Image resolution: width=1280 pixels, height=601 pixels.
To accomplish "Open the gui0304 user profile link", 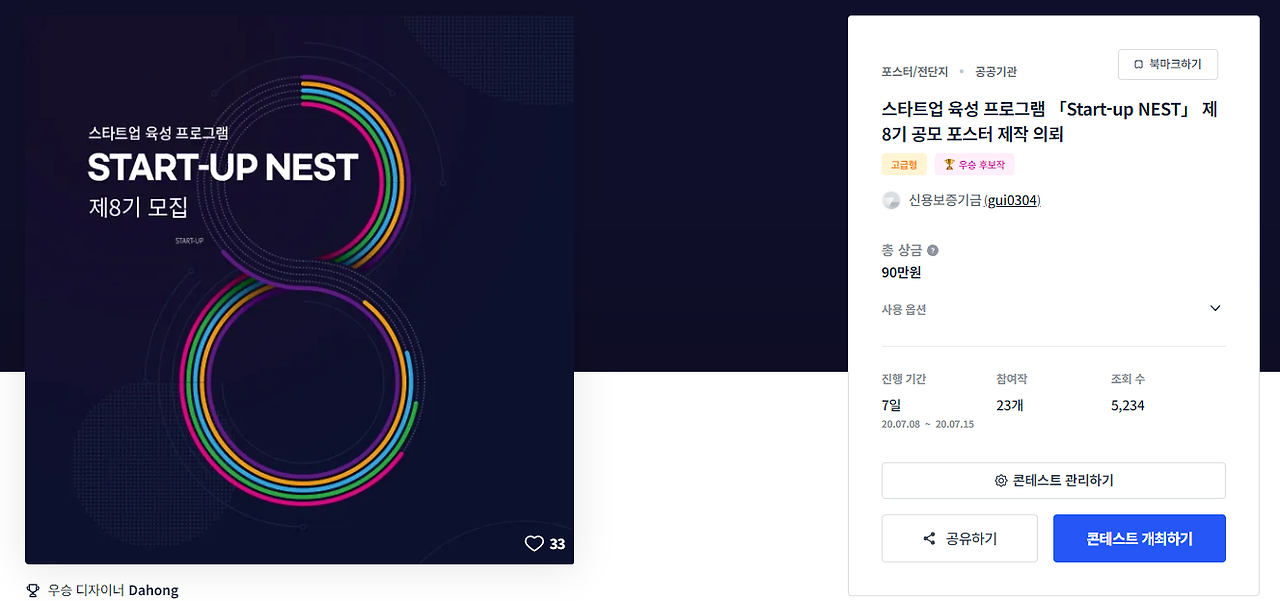I will pos(1012,200).
